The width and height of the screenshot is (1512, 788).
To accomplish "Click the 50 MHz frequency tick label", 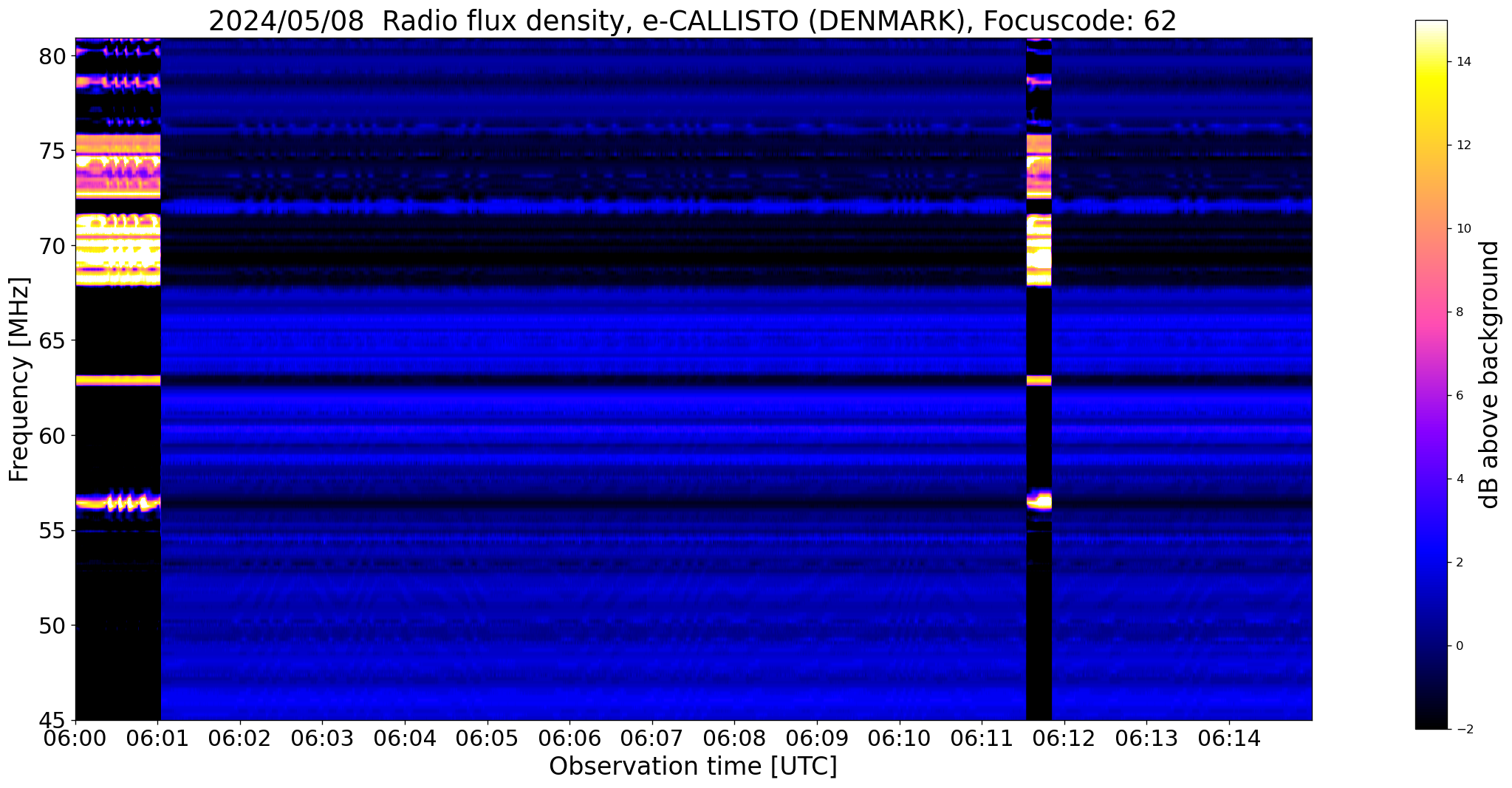I will 52,626.
